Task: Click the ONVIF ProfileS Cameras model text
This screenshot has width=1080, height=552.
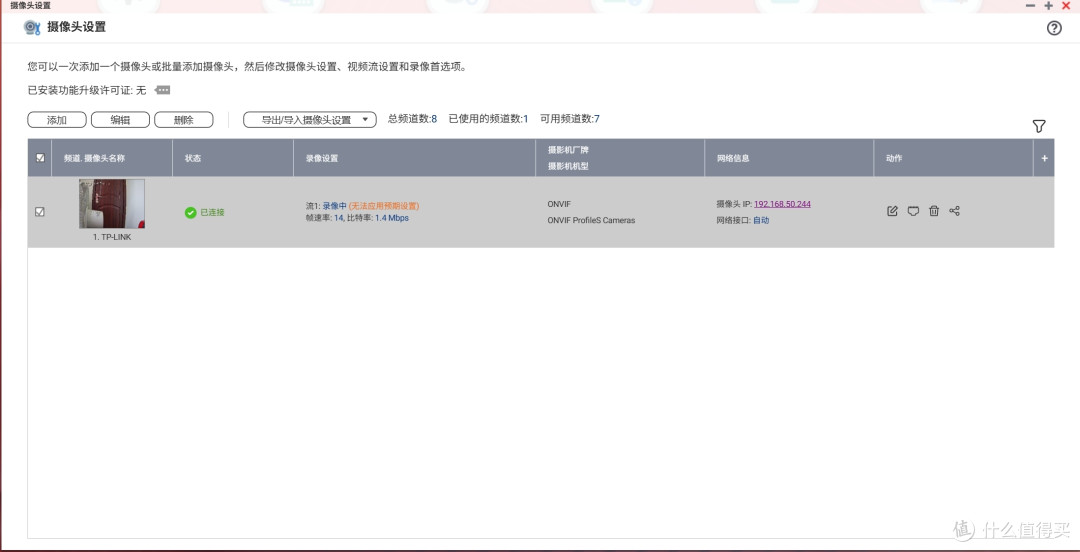Action: click(592, 221)
